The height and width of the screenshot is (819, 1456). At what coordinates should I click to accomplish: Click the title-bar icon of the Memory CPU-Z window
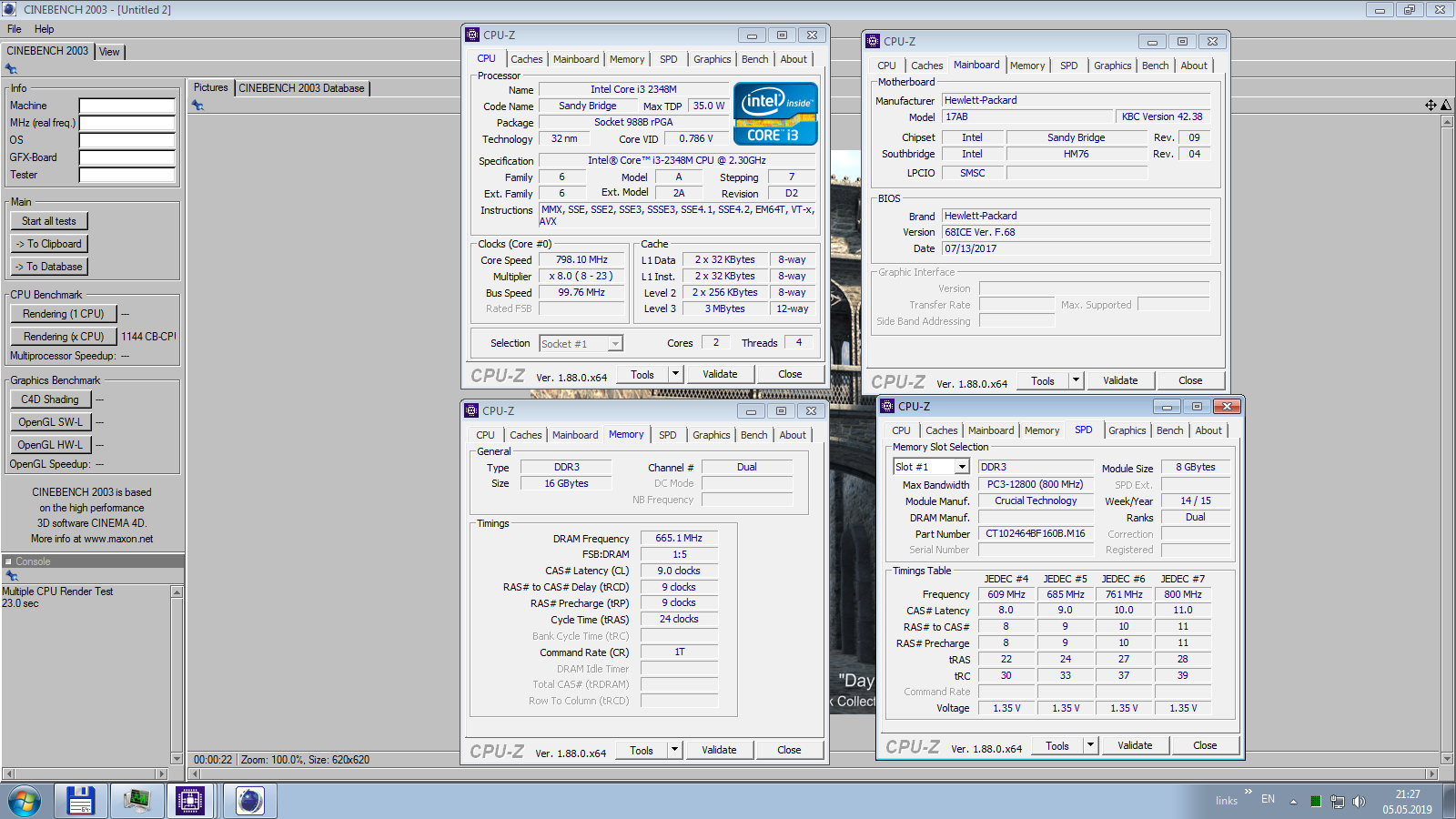click(x=471, y=410)
